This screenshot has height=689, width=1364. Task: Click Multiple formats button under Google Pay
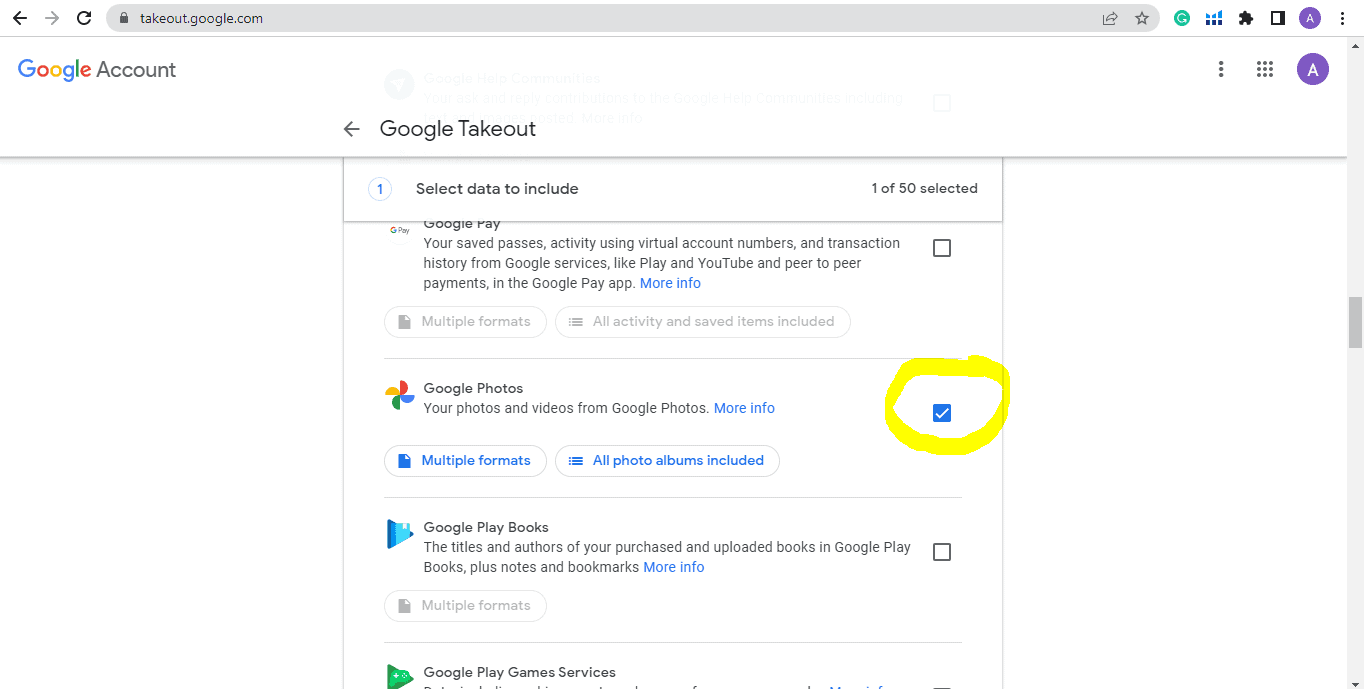tap(465, 322)
